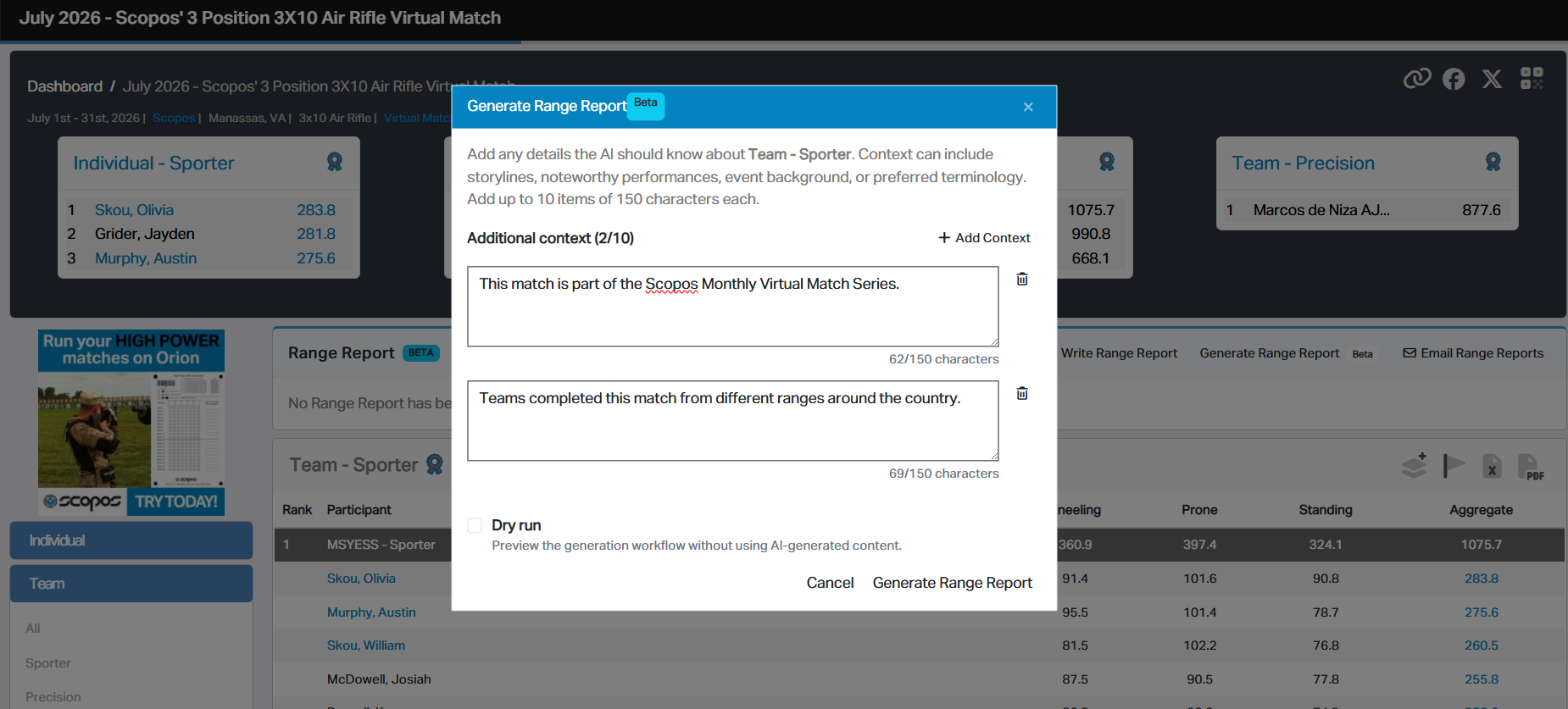Click the flag icon above the results table

[1454, 465]
